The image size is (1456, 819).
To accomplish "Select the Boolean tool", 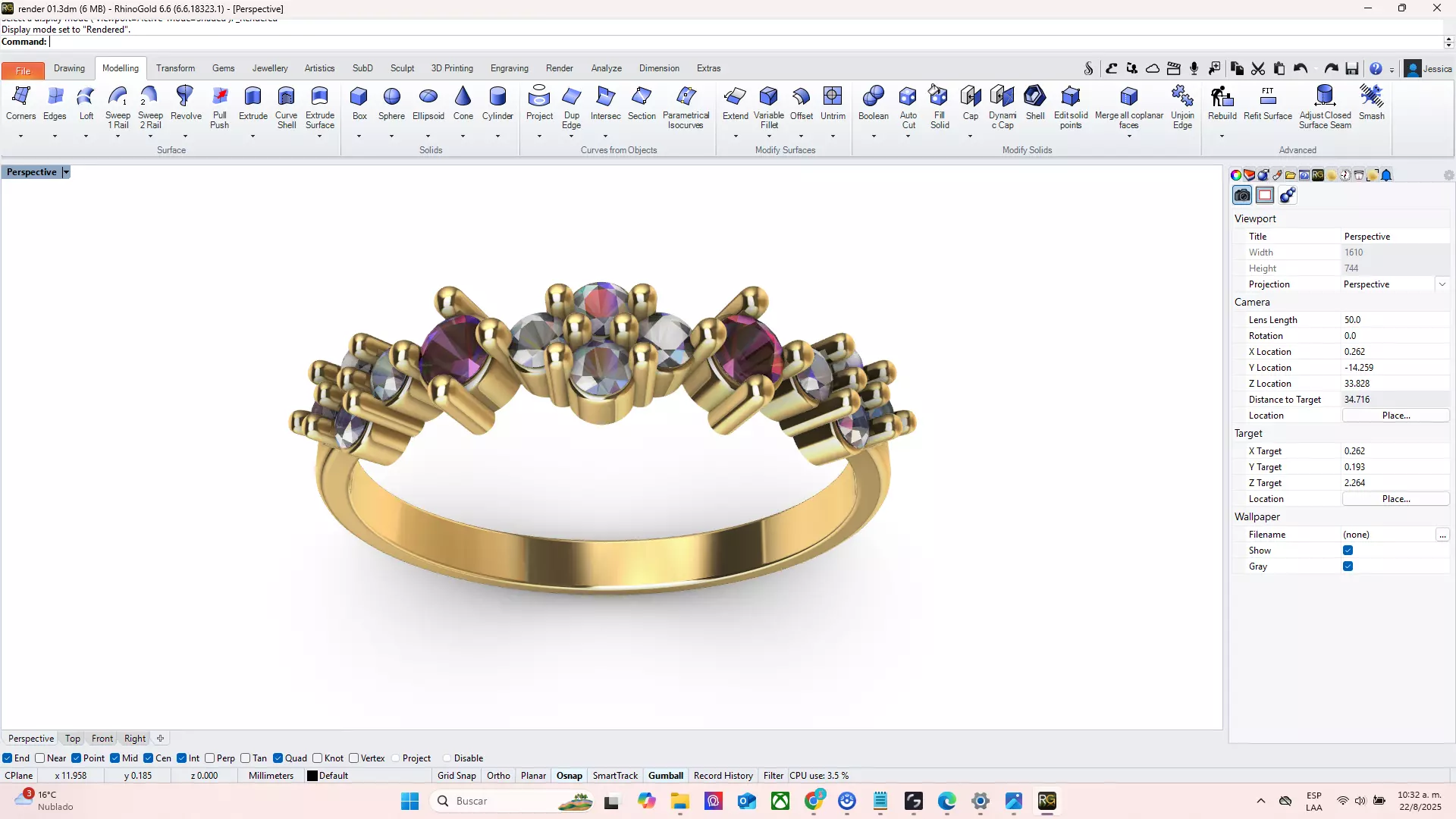I will pos(873,103).
